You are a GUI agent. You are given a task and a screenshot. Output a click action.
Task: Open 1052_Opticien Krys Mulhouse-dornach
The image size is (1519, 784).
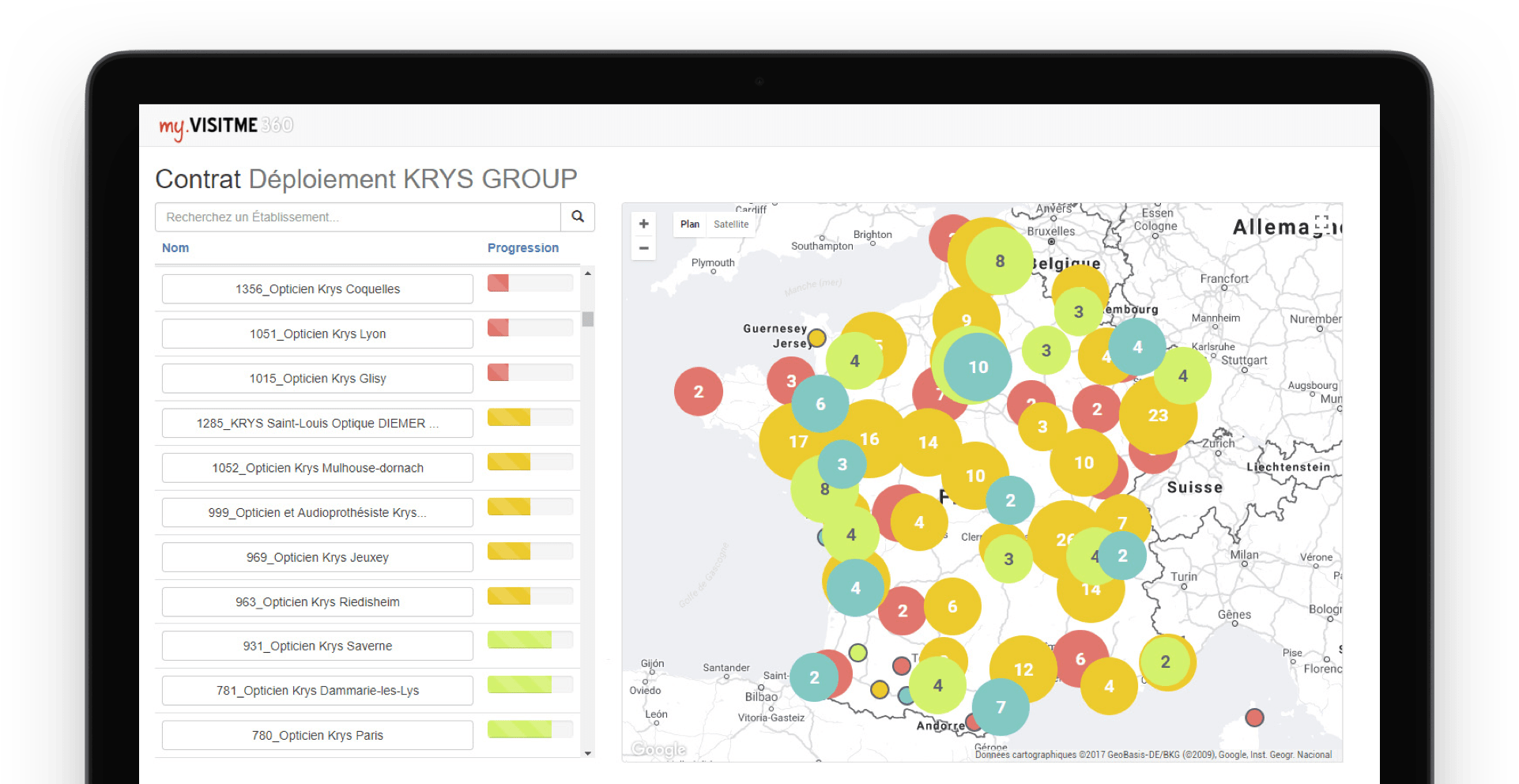(318, 468)
